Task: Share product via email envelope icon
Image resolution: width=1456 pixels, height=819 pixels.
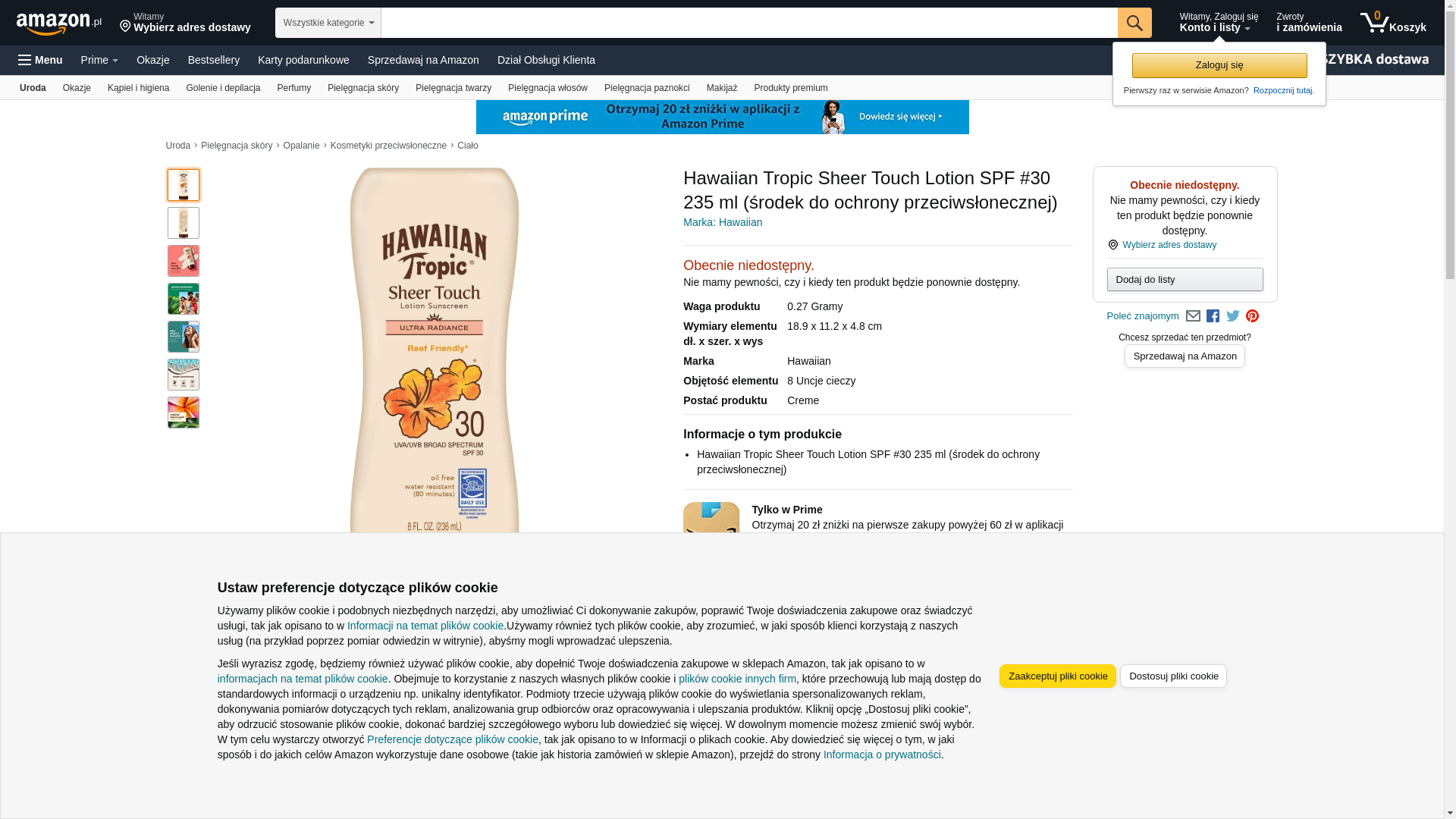Action: coord(1193,316)
